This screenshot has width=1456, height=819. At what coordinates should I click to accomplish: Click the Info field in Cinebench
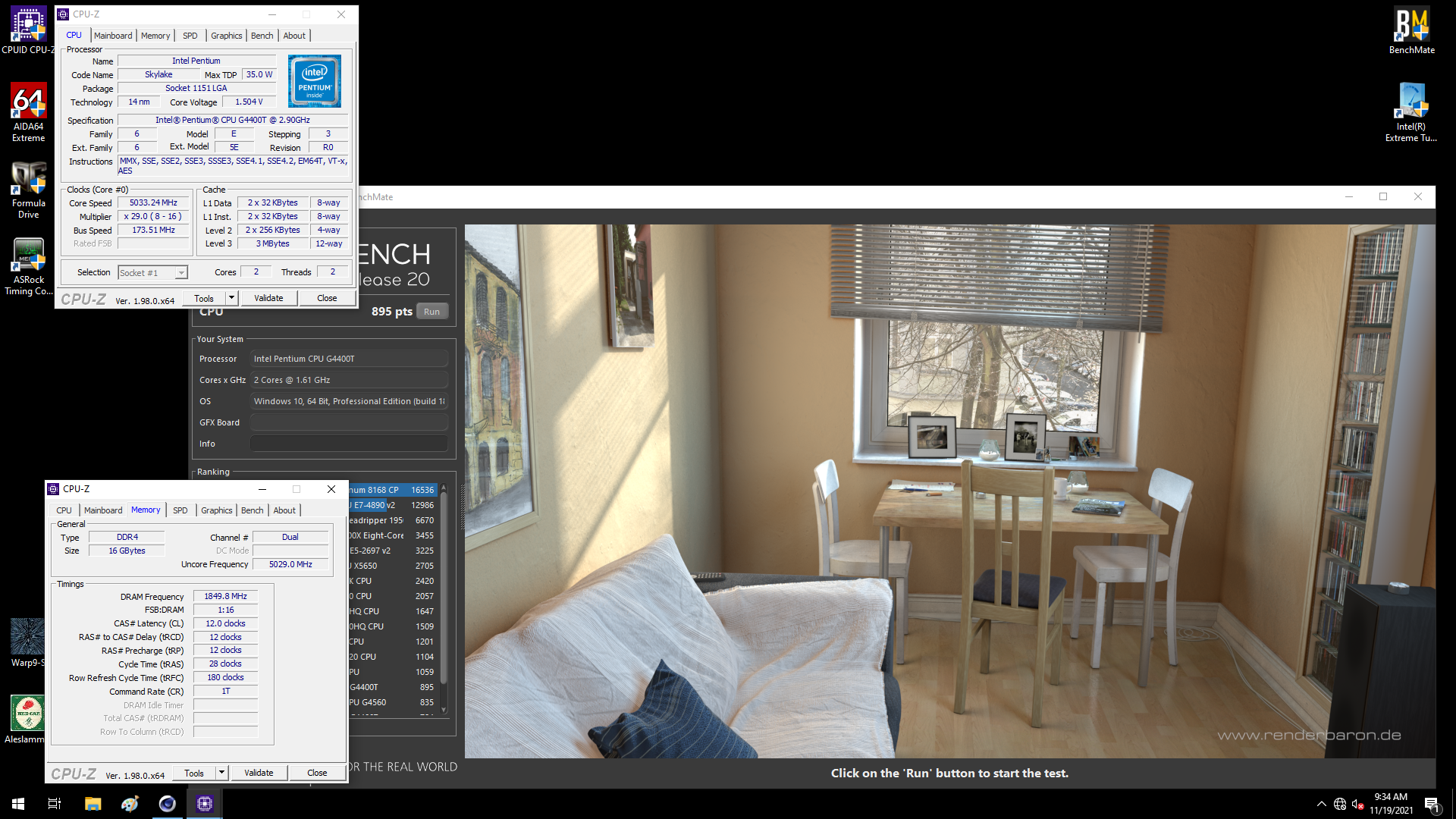[349, 444]
